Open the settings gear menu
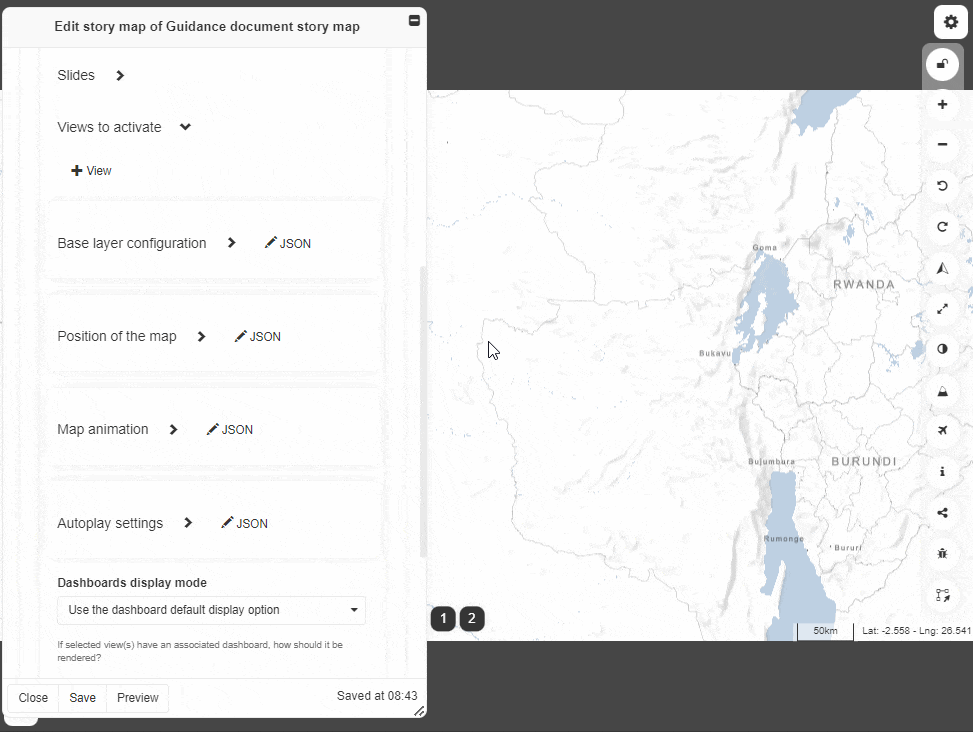The width and height of the screenshot is (973, 732). (950, 22)
